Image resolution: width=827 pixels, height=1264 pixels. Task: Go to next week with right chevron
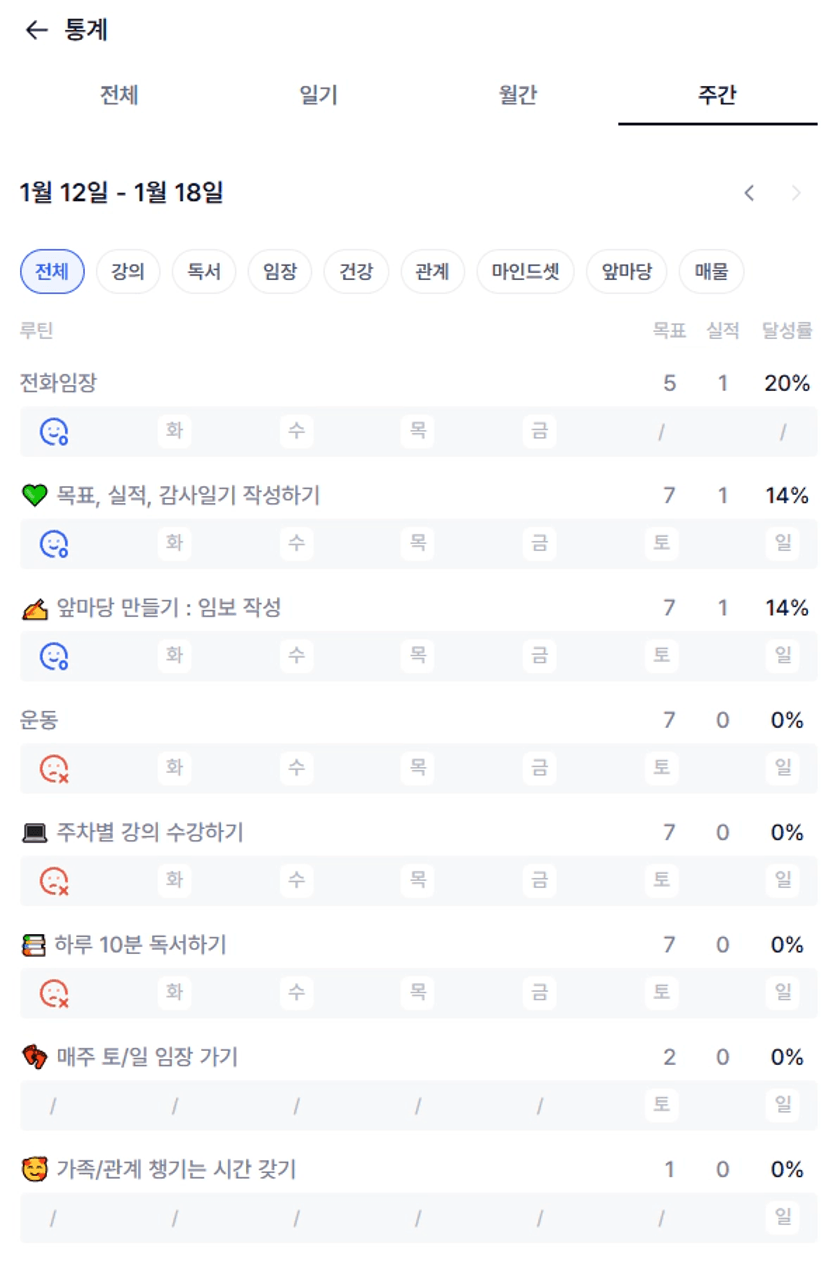pos(796,193)
